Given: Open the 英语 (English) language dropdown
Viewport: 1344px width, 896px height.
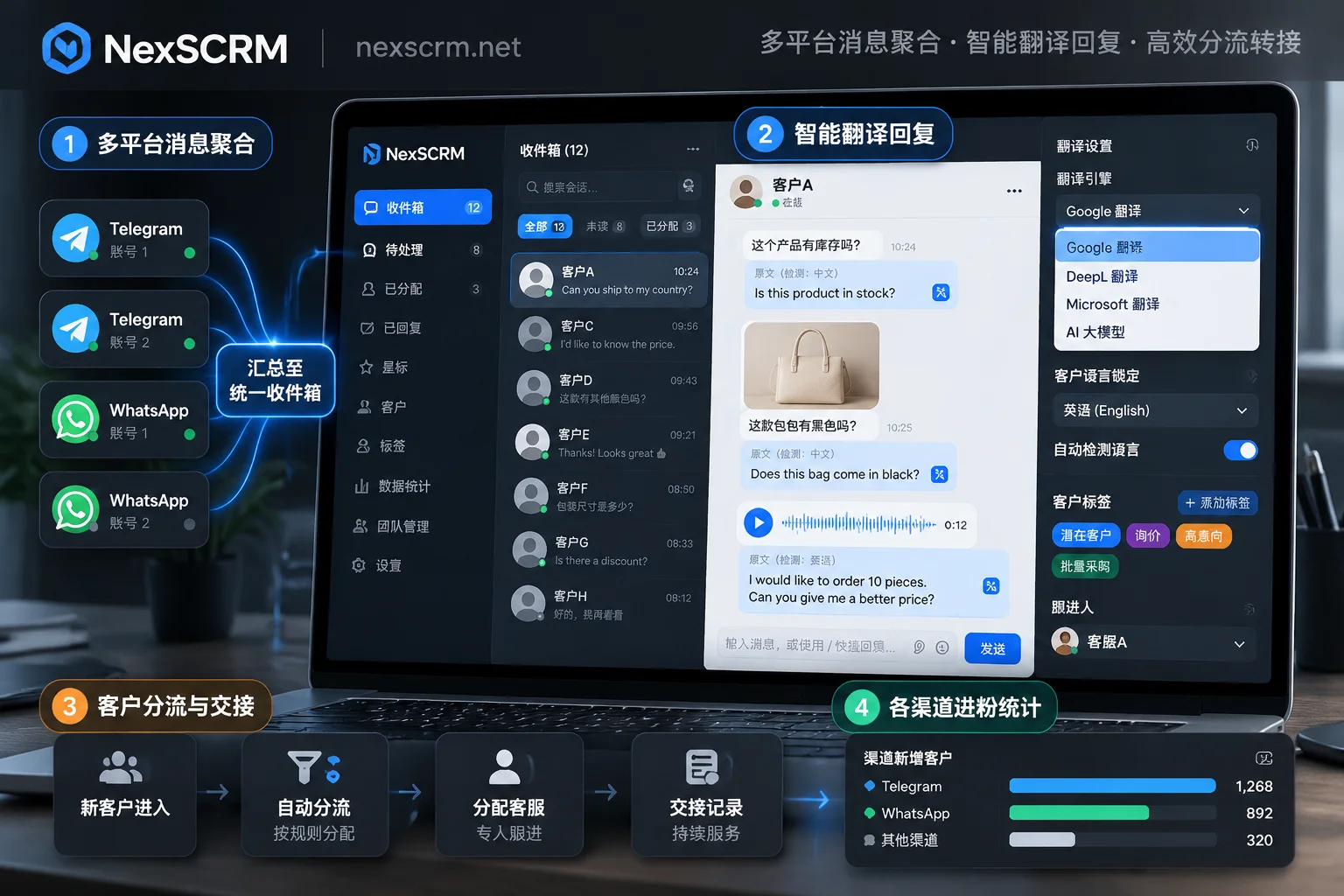Looking at the screenshot, I should pos(1155,410).
